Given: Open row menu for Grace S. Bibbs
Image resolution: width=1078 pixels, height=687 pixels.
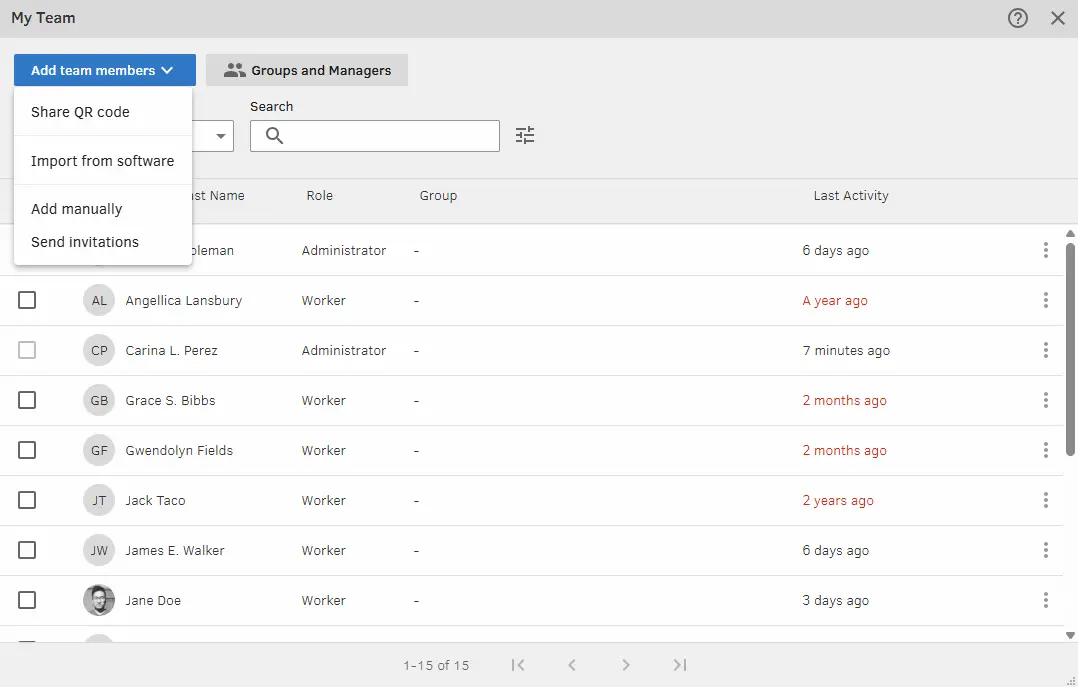Looking at the screenshot, I should coord(1045,400).
